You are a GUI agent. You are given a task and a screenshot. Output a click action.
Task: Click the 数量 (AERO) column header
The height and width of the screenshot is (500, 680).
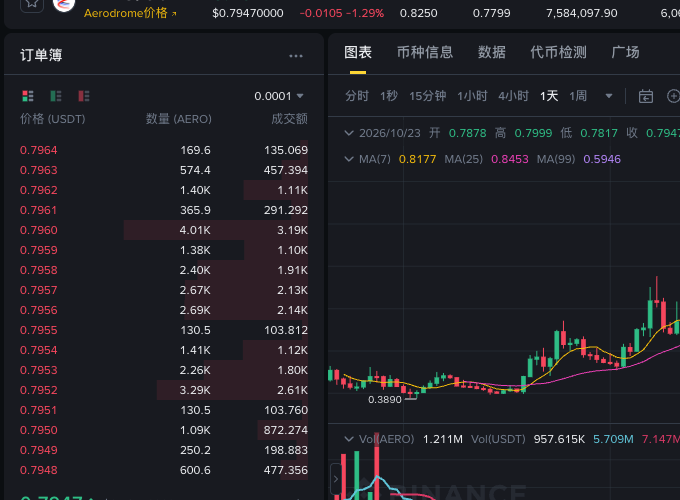(179, 119)
